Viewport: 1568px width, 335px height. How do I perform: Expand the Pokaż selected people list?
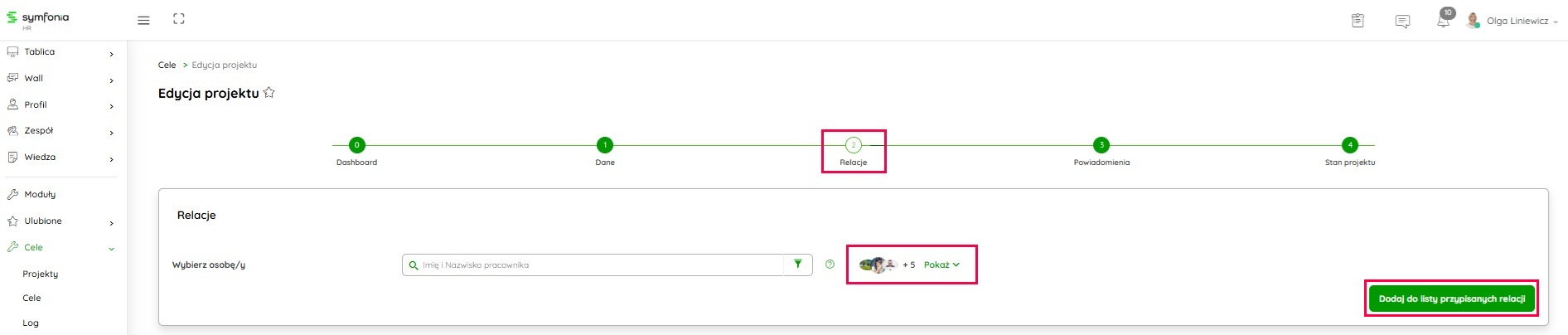tap(941, 265)
